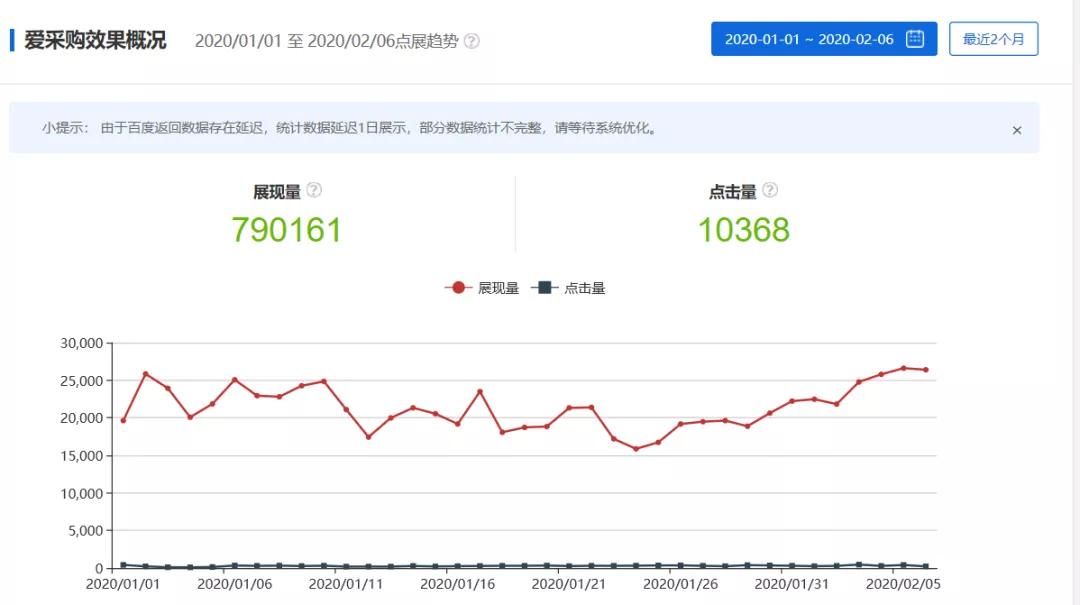This screenshot has width=1080, height=605.
Task: Toggle the 展现量 series in legend
Action: [x=482, y=288]
